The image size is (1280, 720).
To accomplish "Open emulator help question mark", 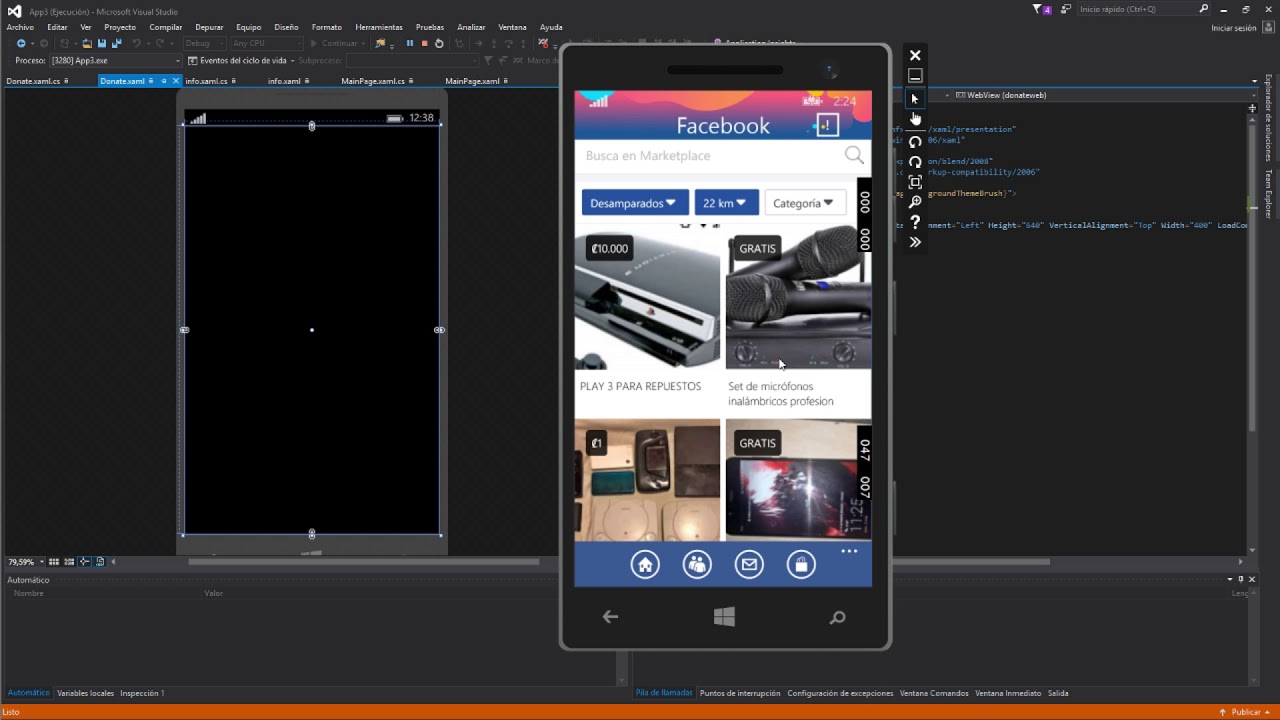I will pos(915,222).
